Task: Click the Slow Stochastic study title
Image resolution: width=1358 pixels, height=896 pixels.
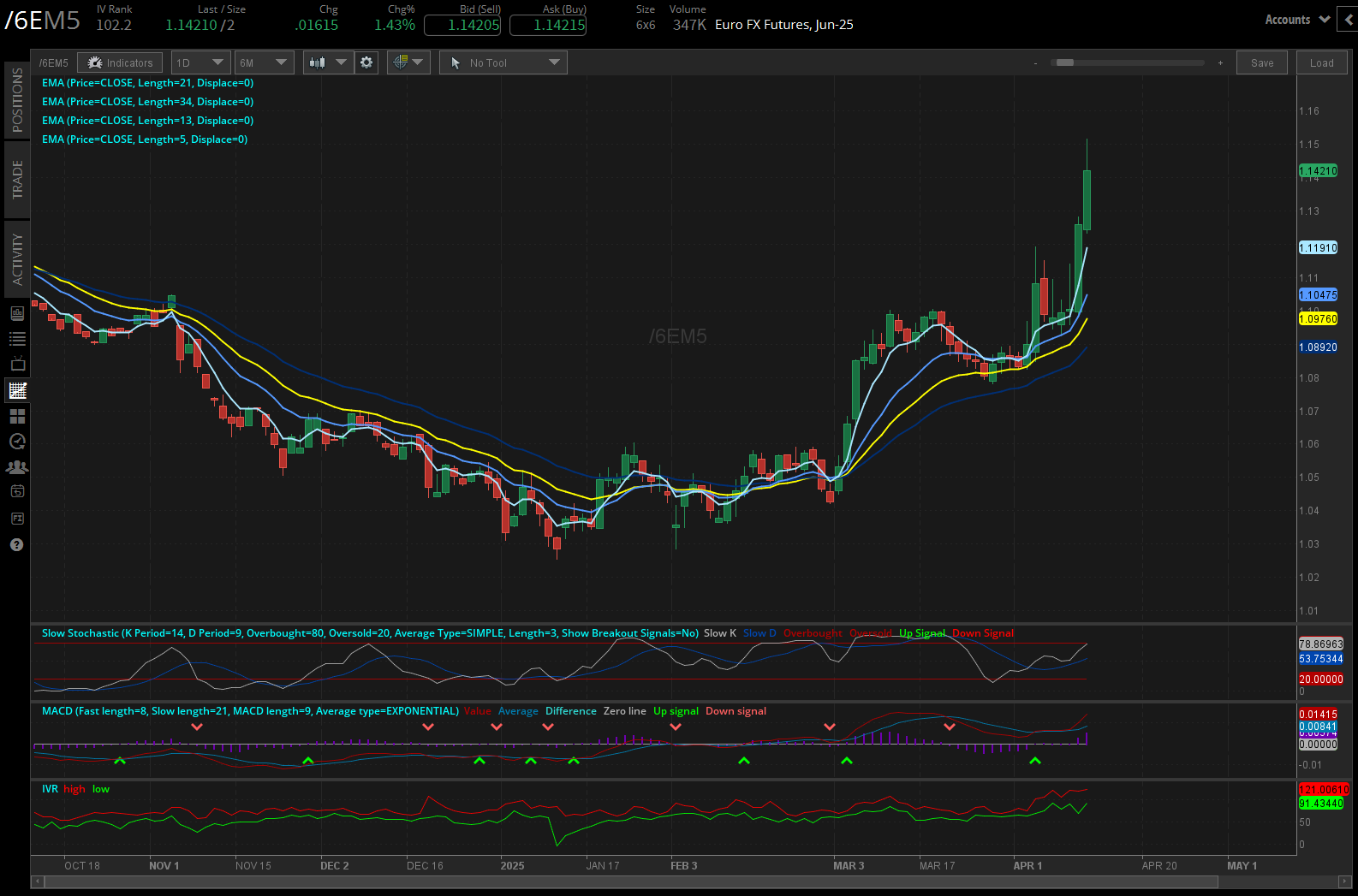Action: pyautogui.click(x=370, y=633)
